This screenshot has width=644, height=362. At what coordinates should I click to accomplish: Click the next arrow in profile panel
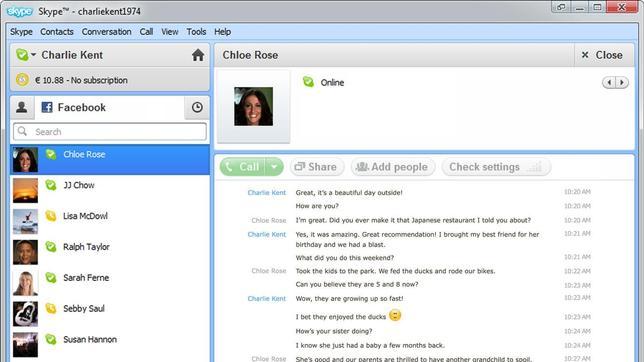point(622,83)
